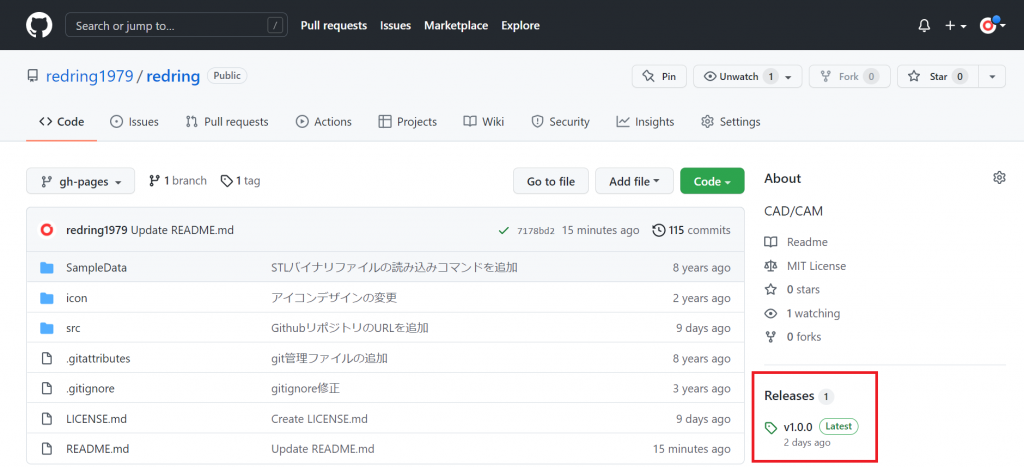The image size is (1024, 467).
Task: Click the green commit status checkmark
Action: point(504,230)
